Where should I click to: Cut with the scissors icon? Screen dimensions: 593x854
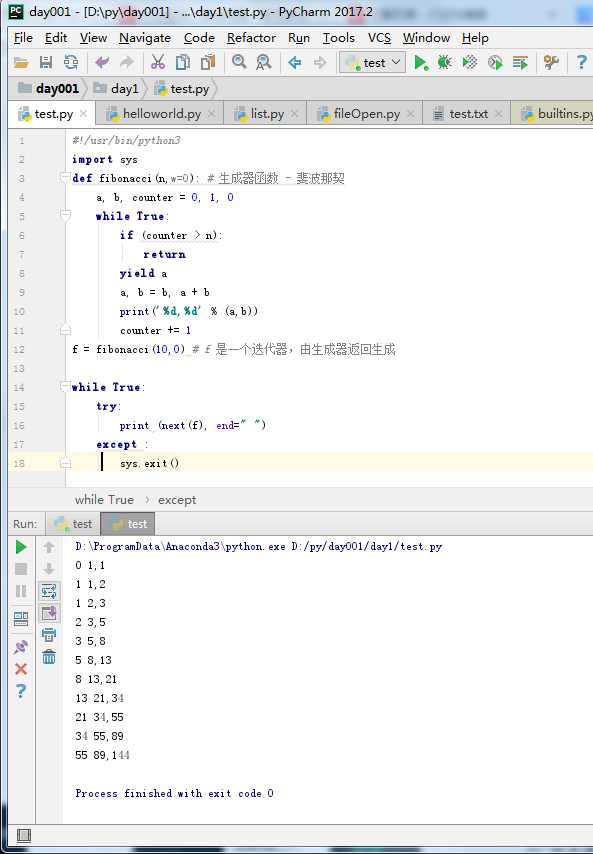coord(157,63)
